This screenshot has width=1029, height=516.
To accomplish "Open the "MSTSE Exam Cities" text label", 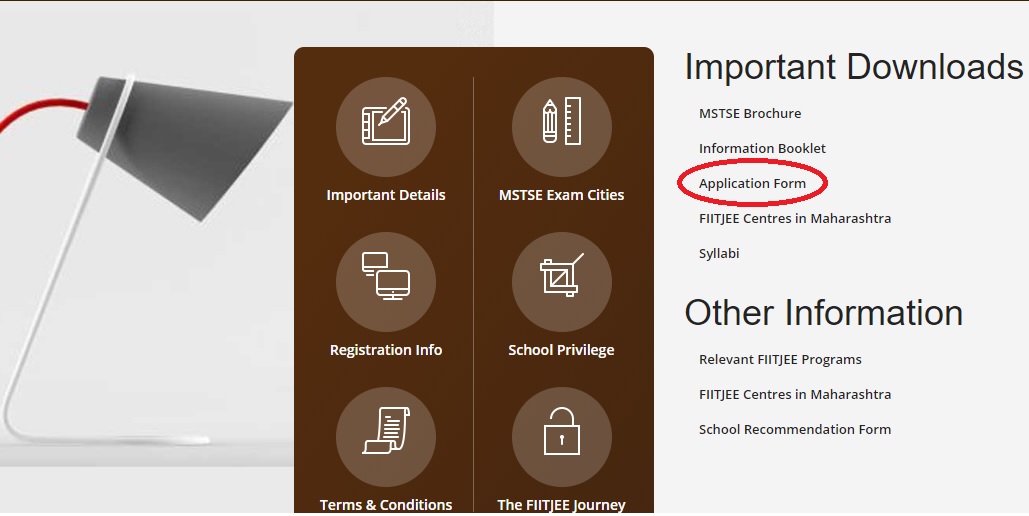I will pos(561,195).
